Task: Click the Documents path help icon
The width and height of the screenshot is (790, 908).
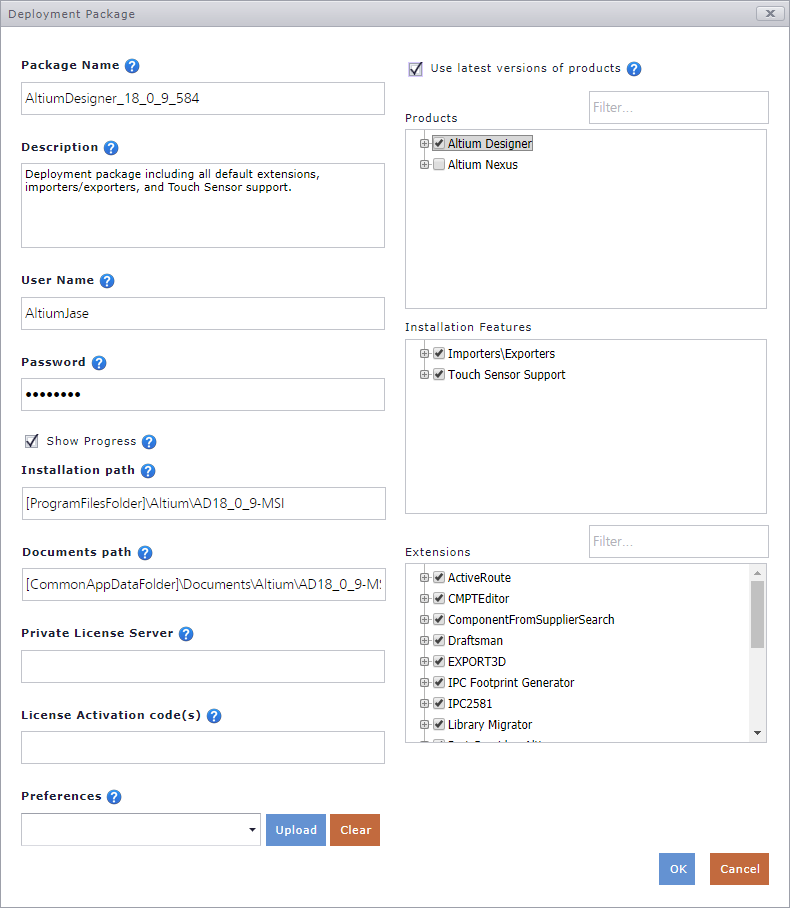Action: [145, 553]
